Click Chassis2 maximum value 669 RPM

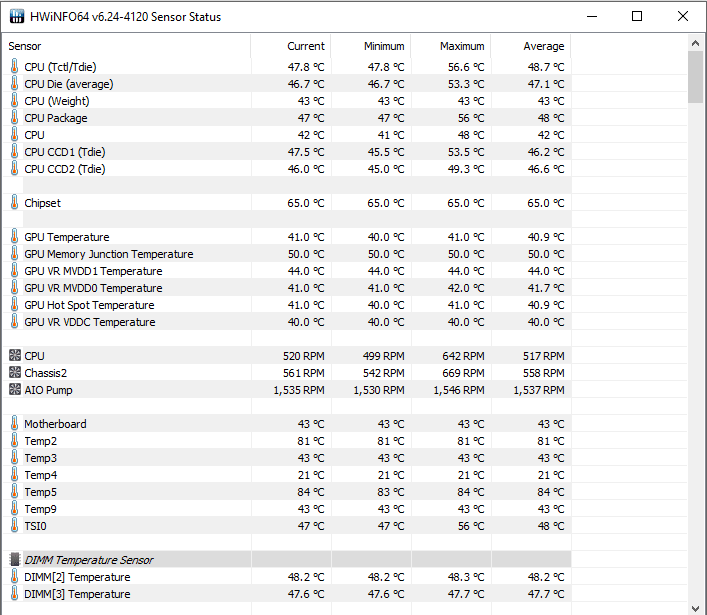point(463,373)
